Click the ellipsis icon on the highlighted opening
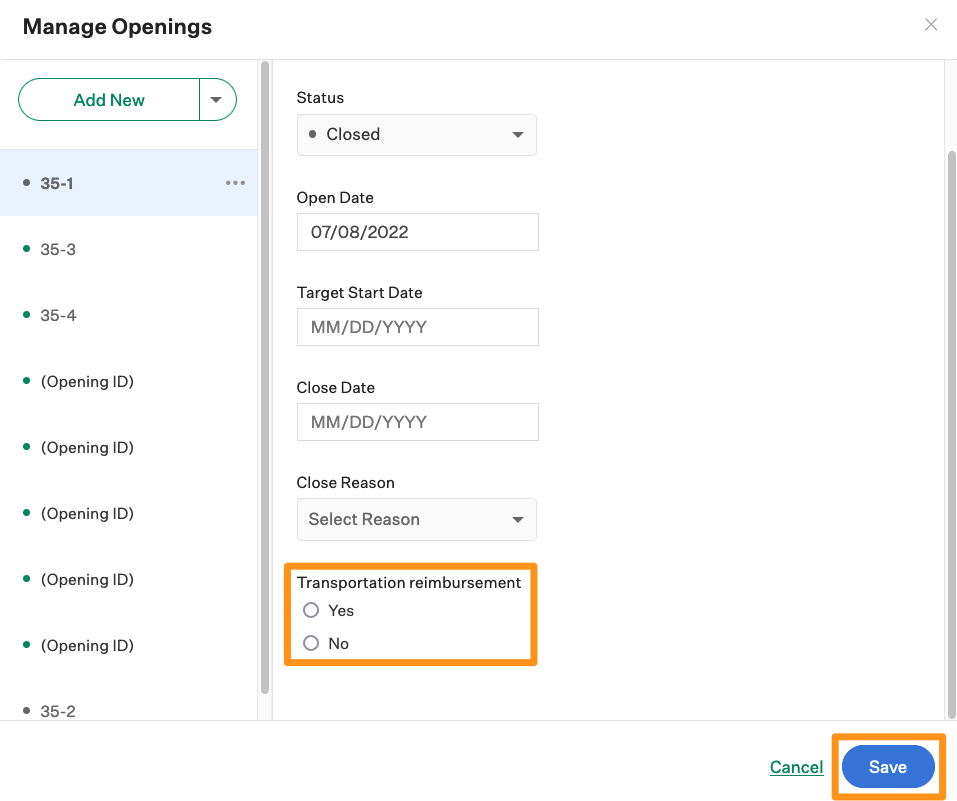The height and width of the screenshot is (801, 957). click(x=235, y=182)
